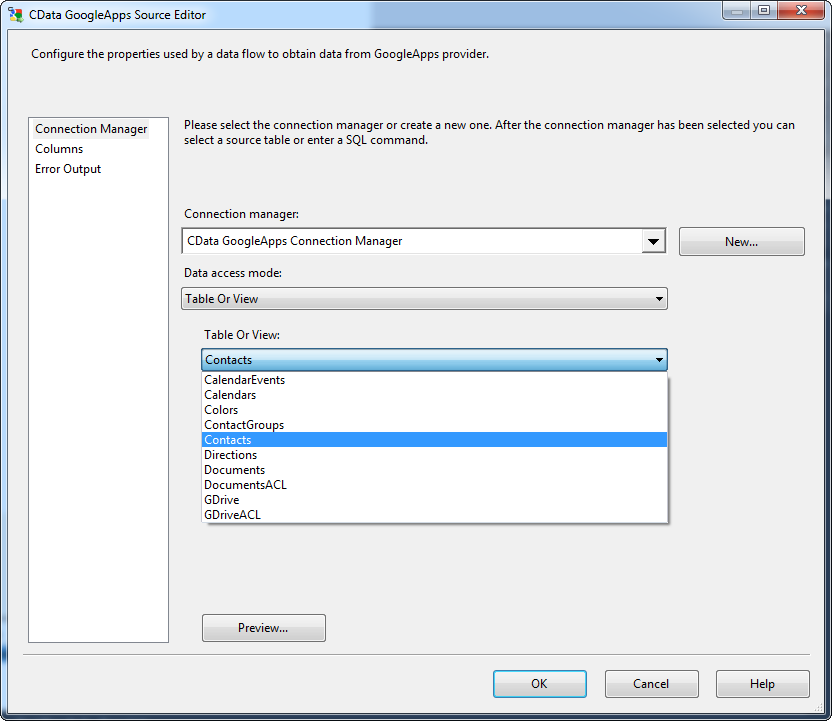Choose Calendars in the dropdown list

(x=230, y=395)
